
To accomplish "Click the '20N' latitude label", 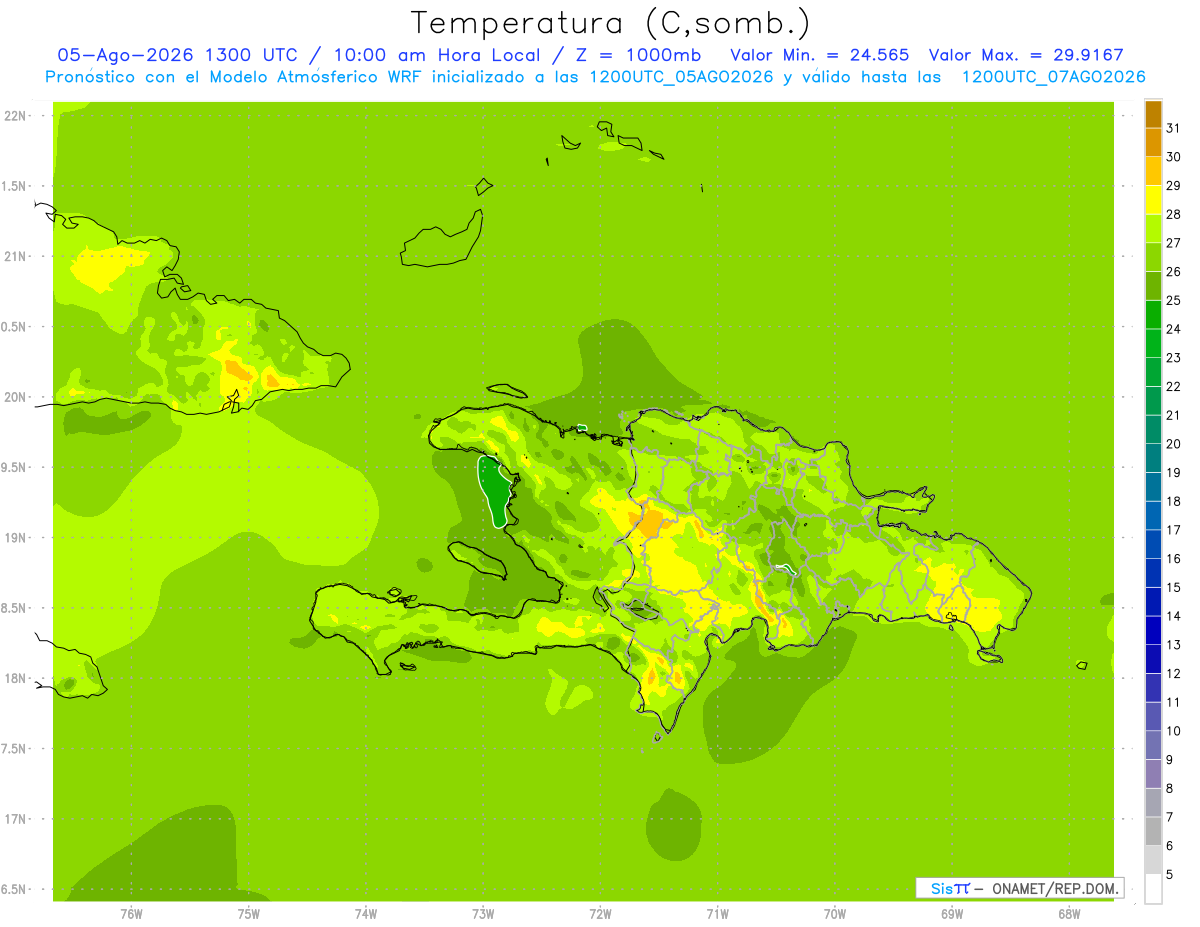I will (15, 397).
